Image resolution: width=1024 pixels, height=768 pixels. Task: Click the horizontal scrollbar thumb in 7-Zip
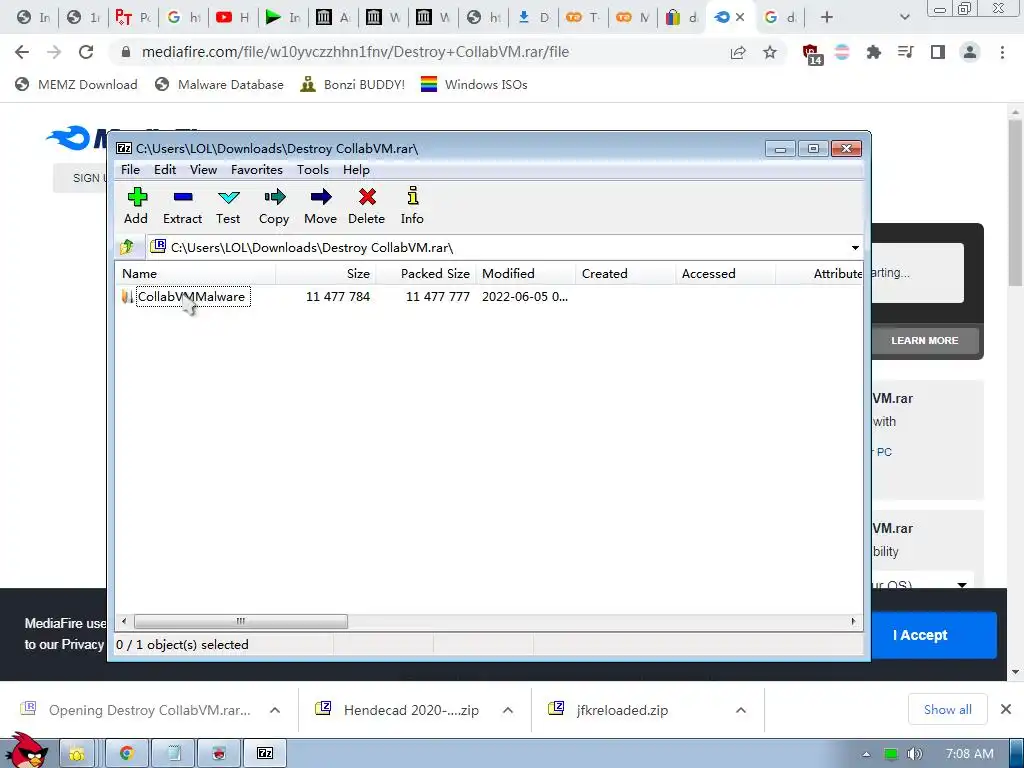pos(241,621)
